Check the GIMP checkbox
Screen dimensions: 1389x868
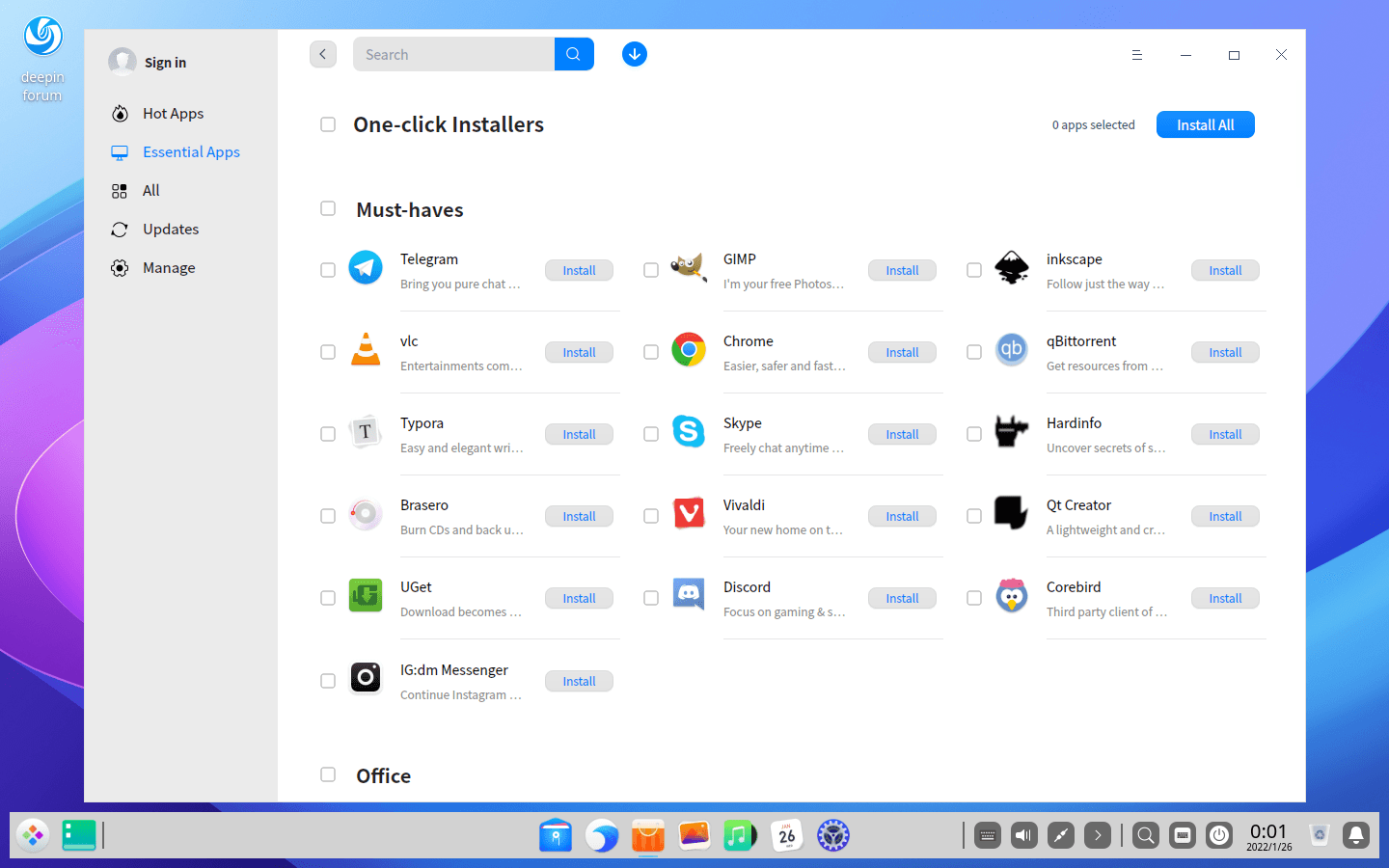(651, 270)
